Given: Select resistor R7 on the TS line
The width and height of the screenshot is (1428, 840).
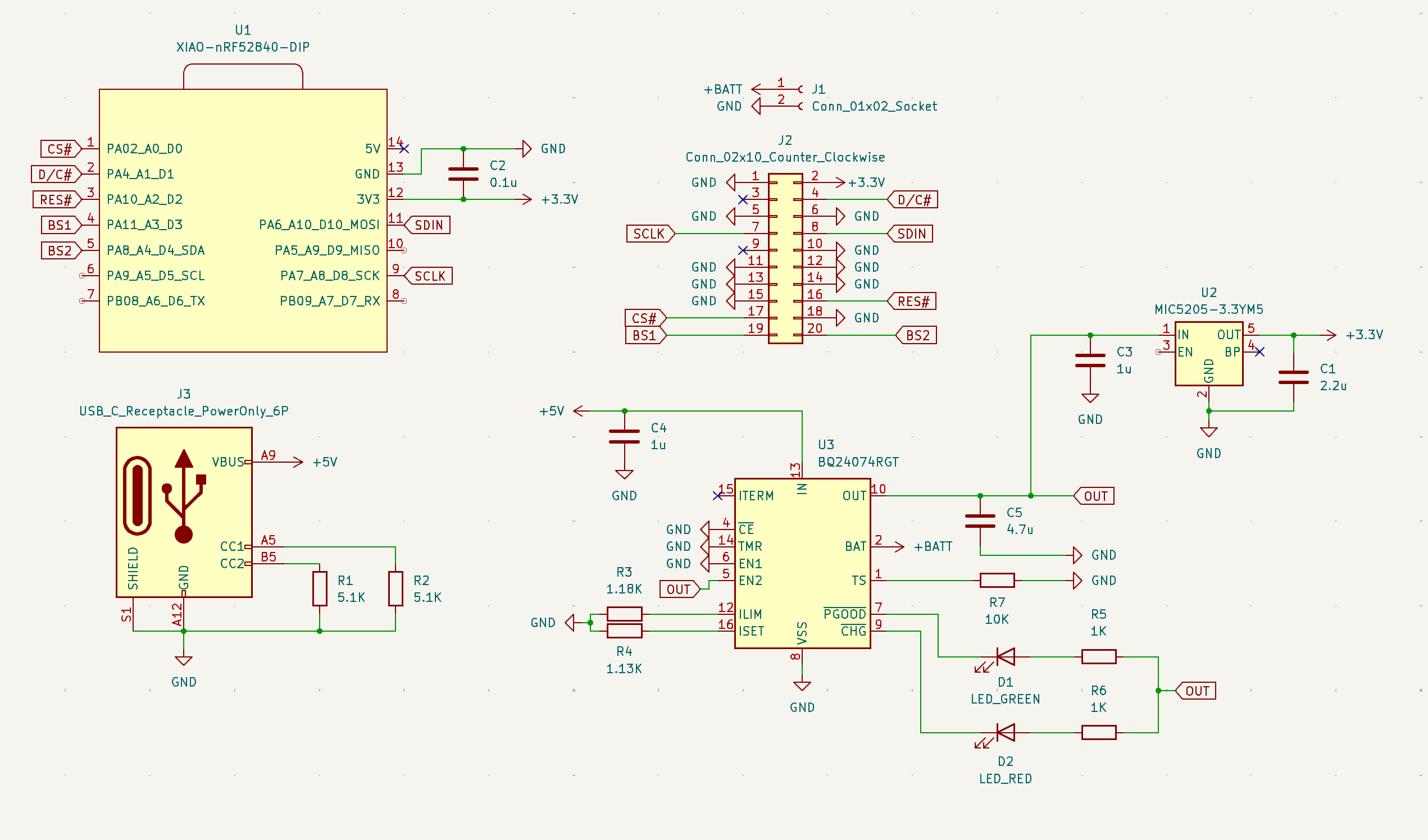Looking at the screenshot, I should click(997, 580).
